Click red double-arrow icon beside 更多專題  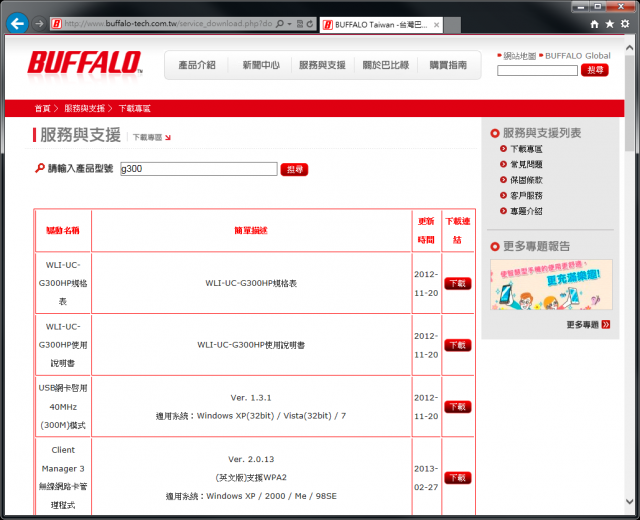[606, 325]
